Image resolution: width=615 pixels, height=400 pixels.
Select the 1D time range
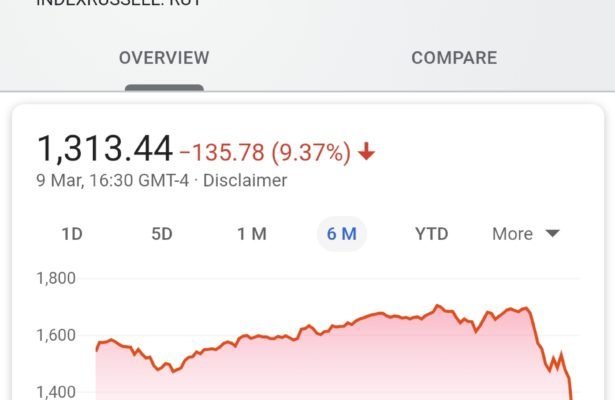click(x=72, y=234)
